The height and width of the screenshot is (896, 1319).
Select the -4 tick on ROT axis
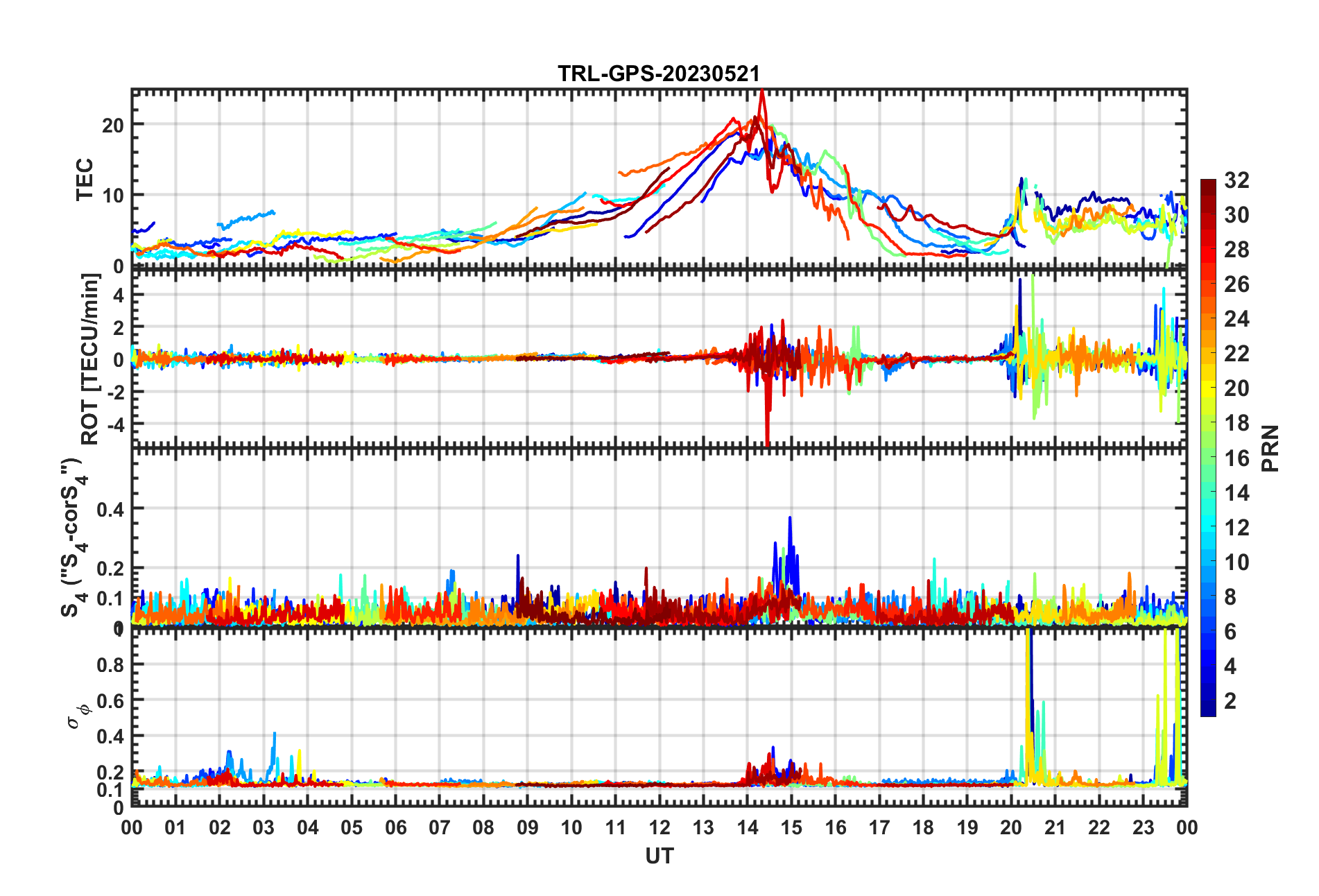coord(114,424)
